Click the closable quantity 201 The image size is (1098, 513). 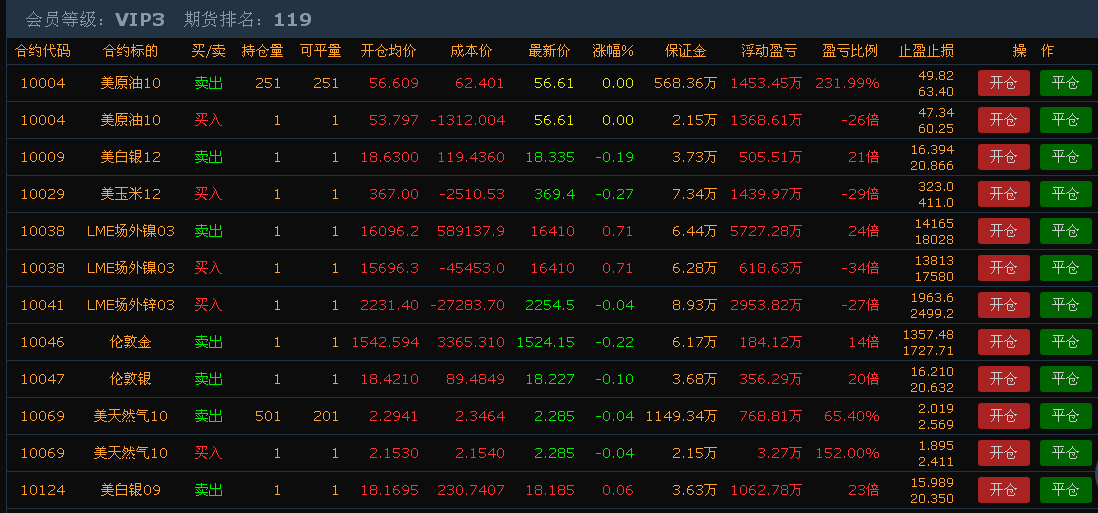(x=326, y=416)
